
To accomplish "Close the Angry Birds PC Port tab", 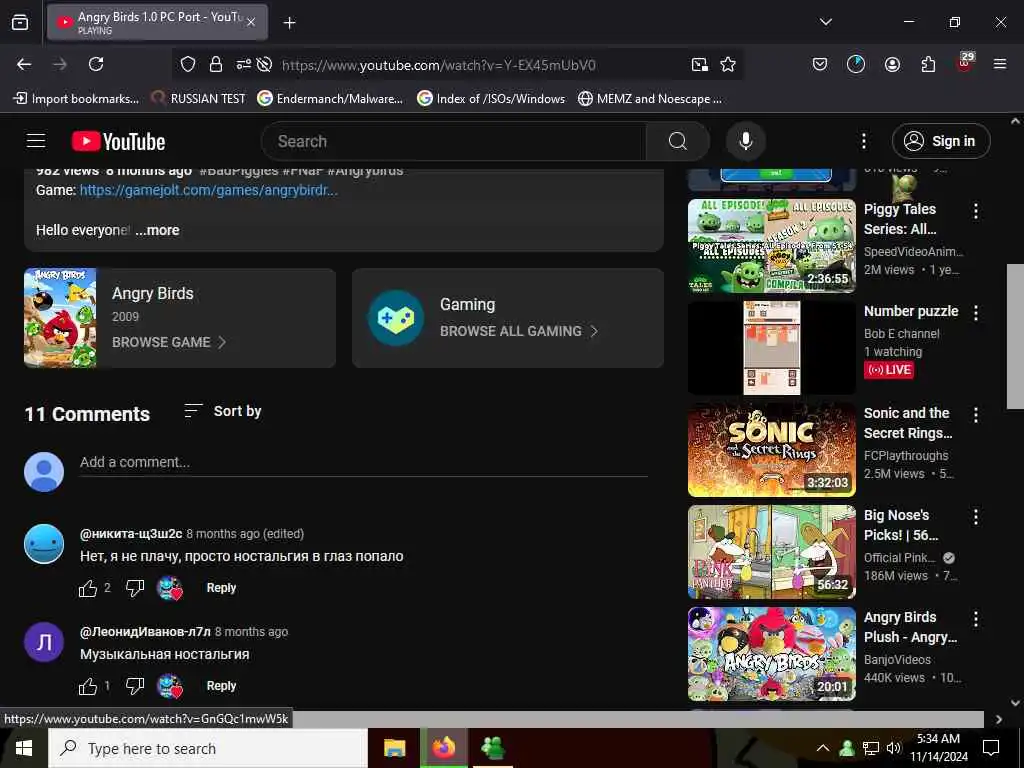I will 251,22.
